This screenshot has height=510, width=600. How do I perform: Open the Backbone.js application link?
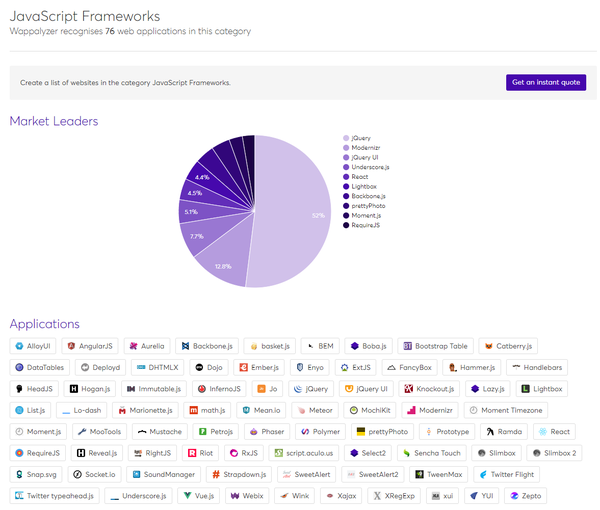point(207,346)
